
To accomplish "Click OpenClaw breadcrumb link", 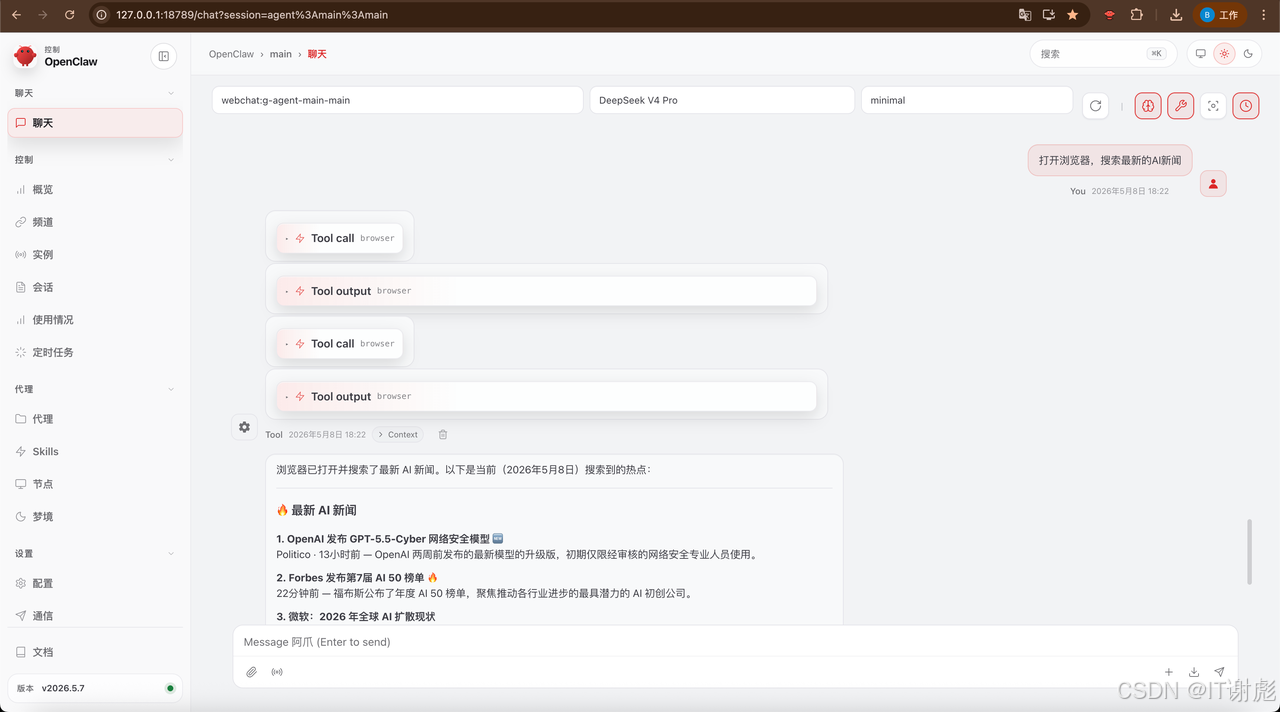I will (x=231, y=54).
